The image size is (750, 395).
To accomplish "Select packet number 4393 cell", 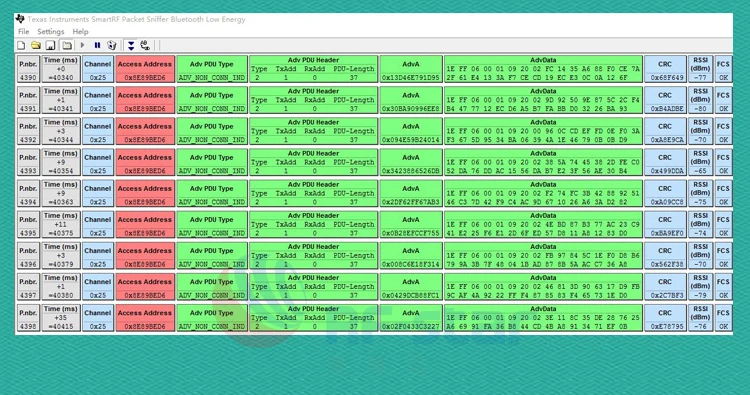I will (28, 162).
